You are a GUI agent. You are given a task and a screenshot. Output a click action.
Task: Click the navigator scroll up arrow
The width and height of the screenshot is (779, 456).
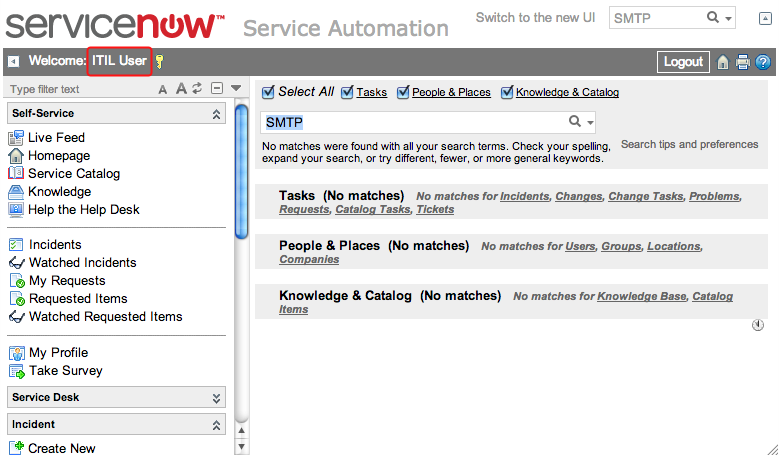(x=241, y=431)
